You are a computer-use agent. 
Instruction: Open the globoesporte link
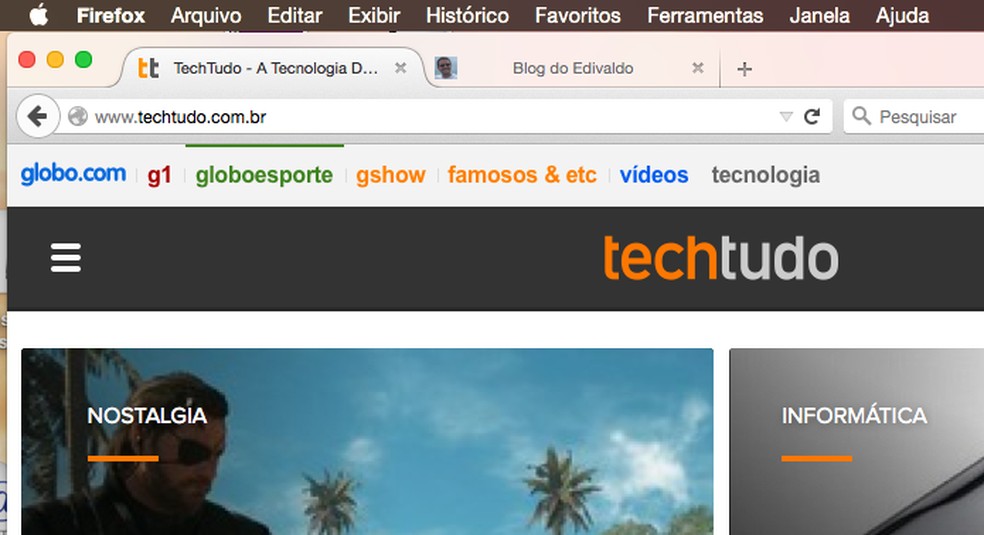point(264,175)
